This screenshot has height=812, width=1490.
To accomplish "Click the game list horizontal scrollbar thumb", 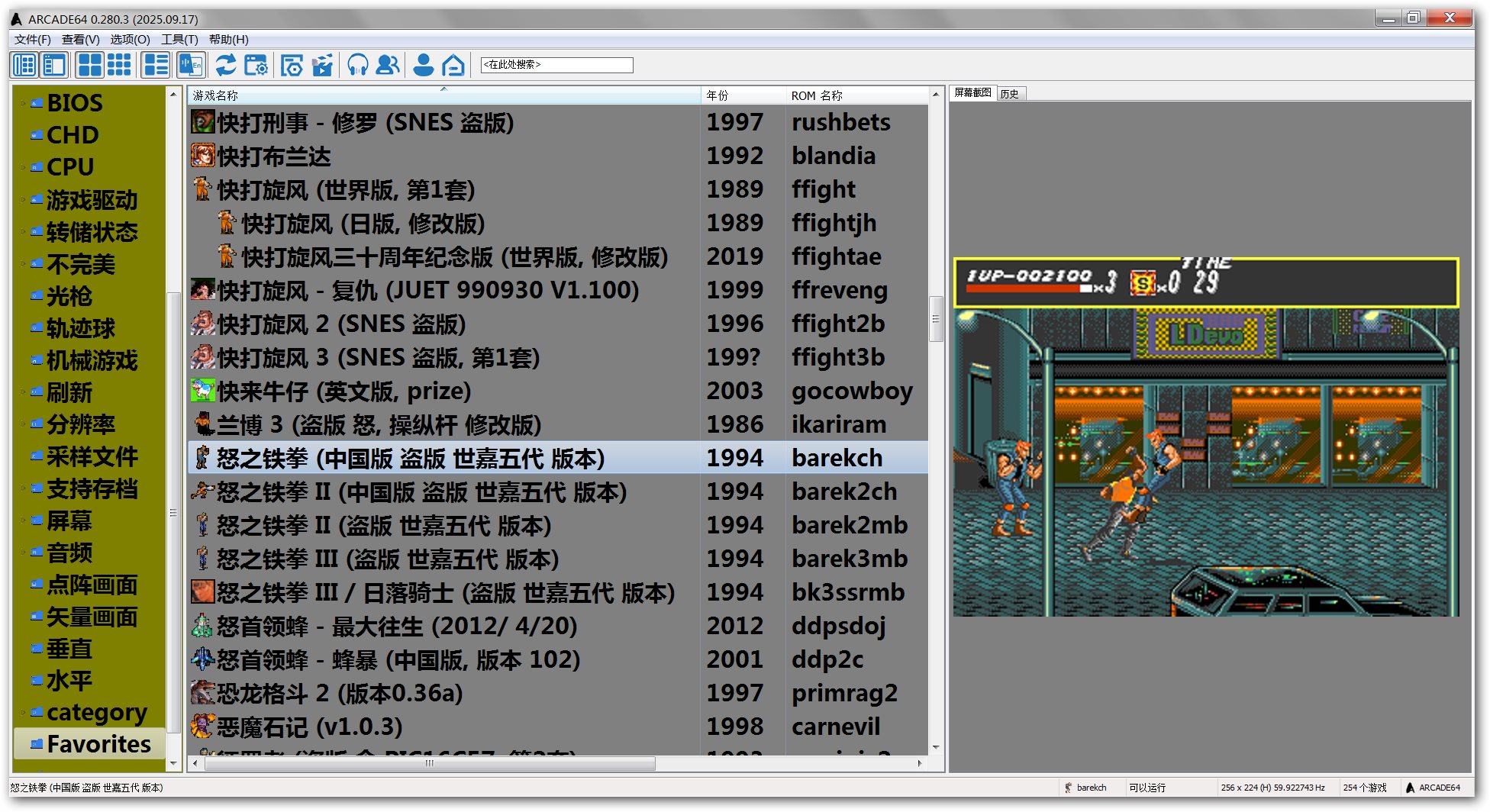I will point(429,763).
